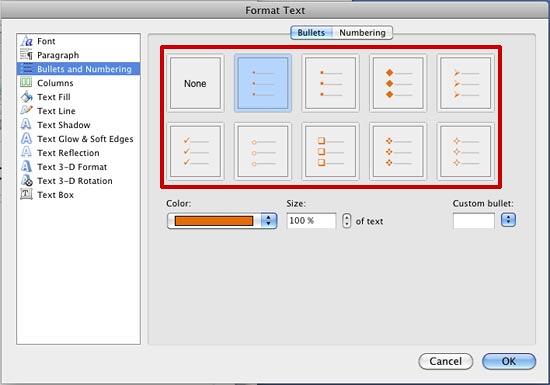
Task: Choose the hollow circle bullet style
Action: (x=263, y=151)
